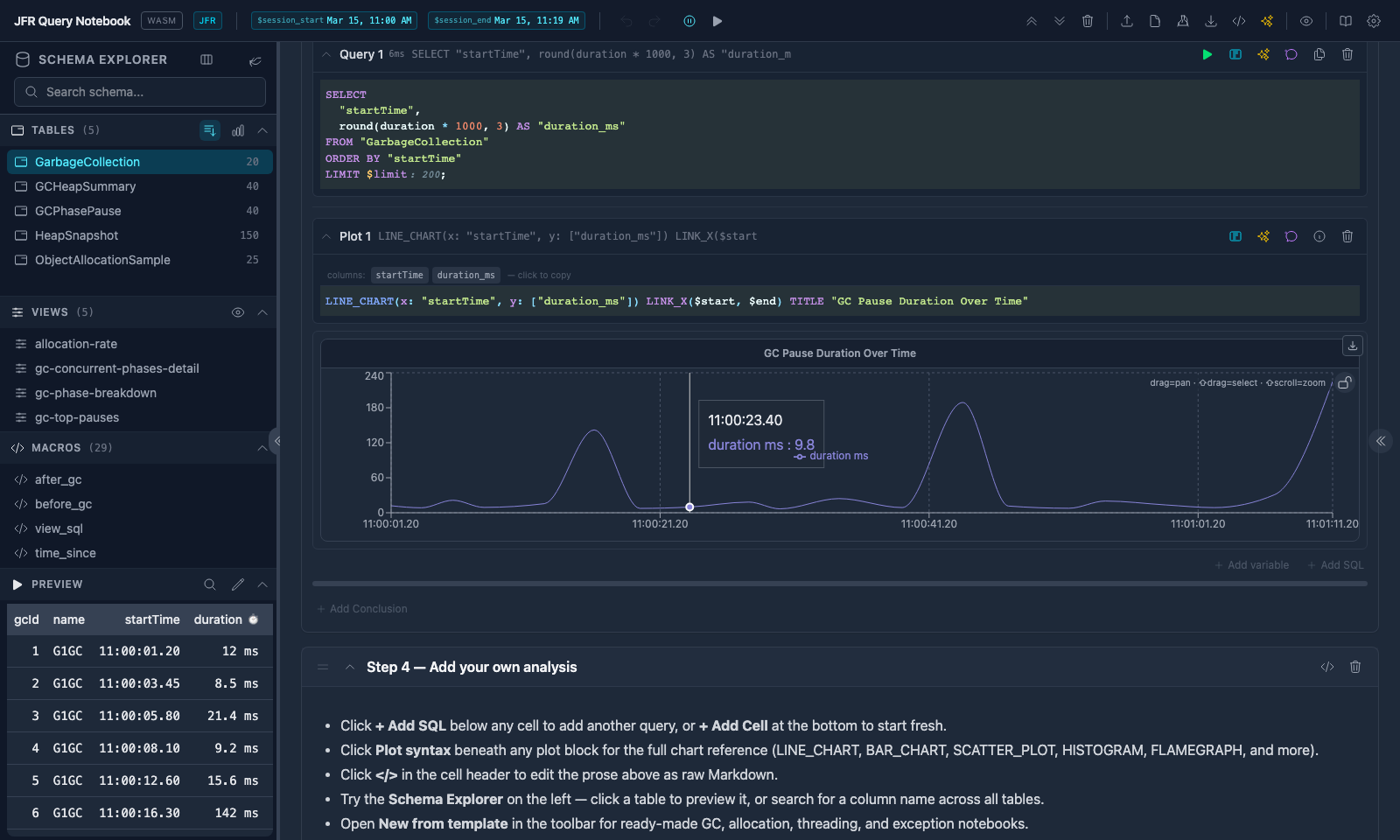
Task: Select the GCPhasePause table
Action: pos(140,211)
